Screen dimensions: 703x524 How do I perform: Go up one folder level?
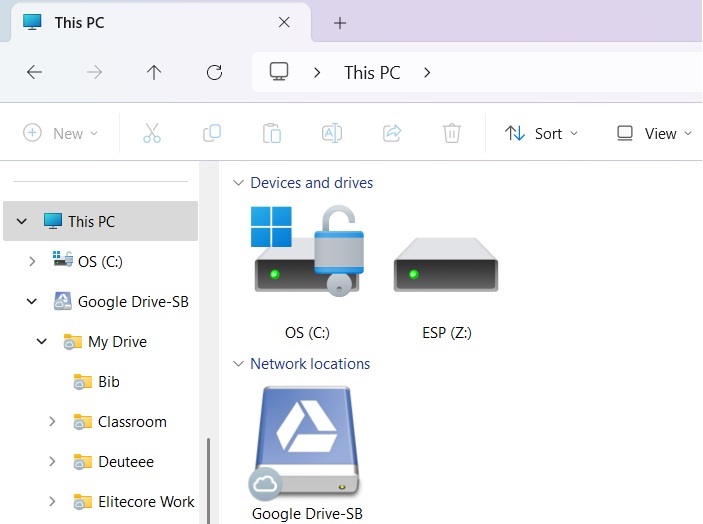[x=154, y=72]
